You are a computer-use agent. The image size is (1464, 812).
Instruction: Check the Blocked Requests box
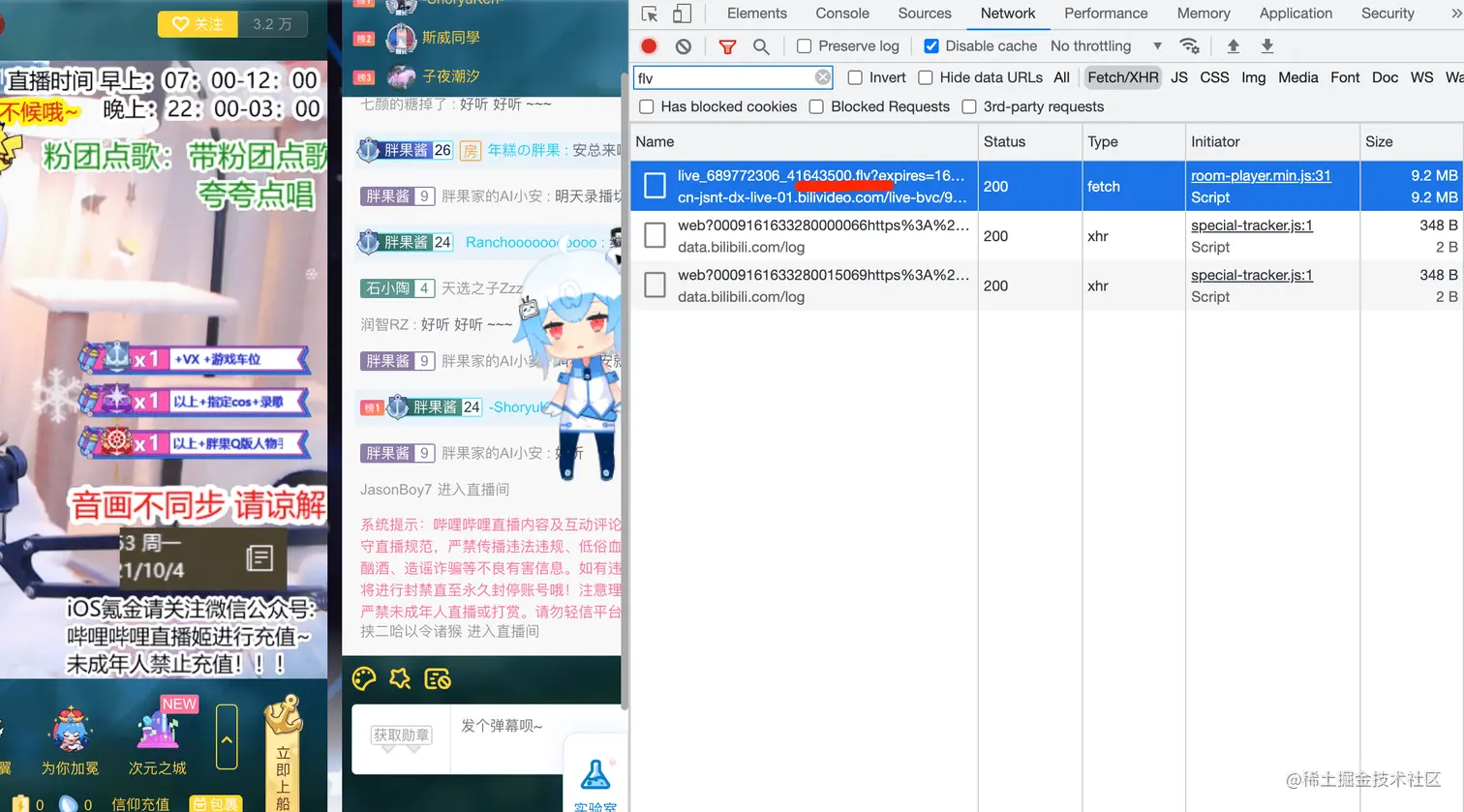816,106
